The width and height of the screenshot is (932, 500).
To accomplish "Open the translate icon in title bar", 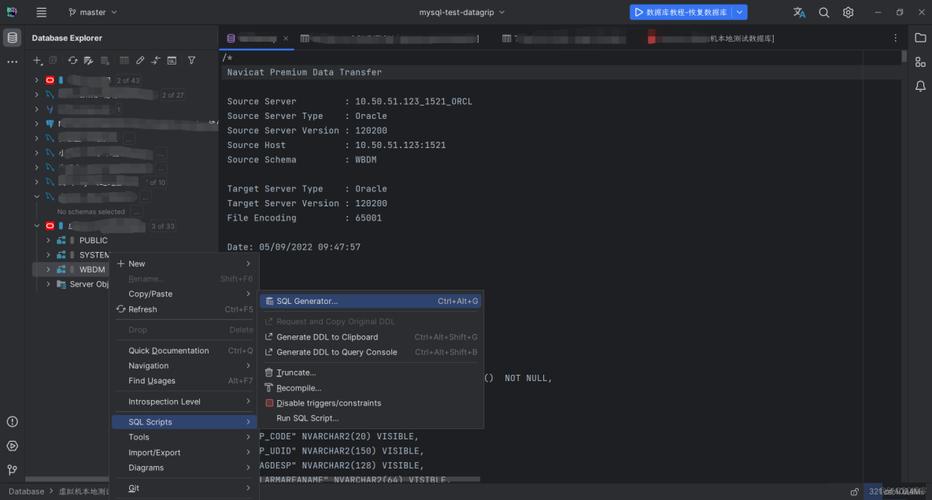I will [x=799, y=13].
